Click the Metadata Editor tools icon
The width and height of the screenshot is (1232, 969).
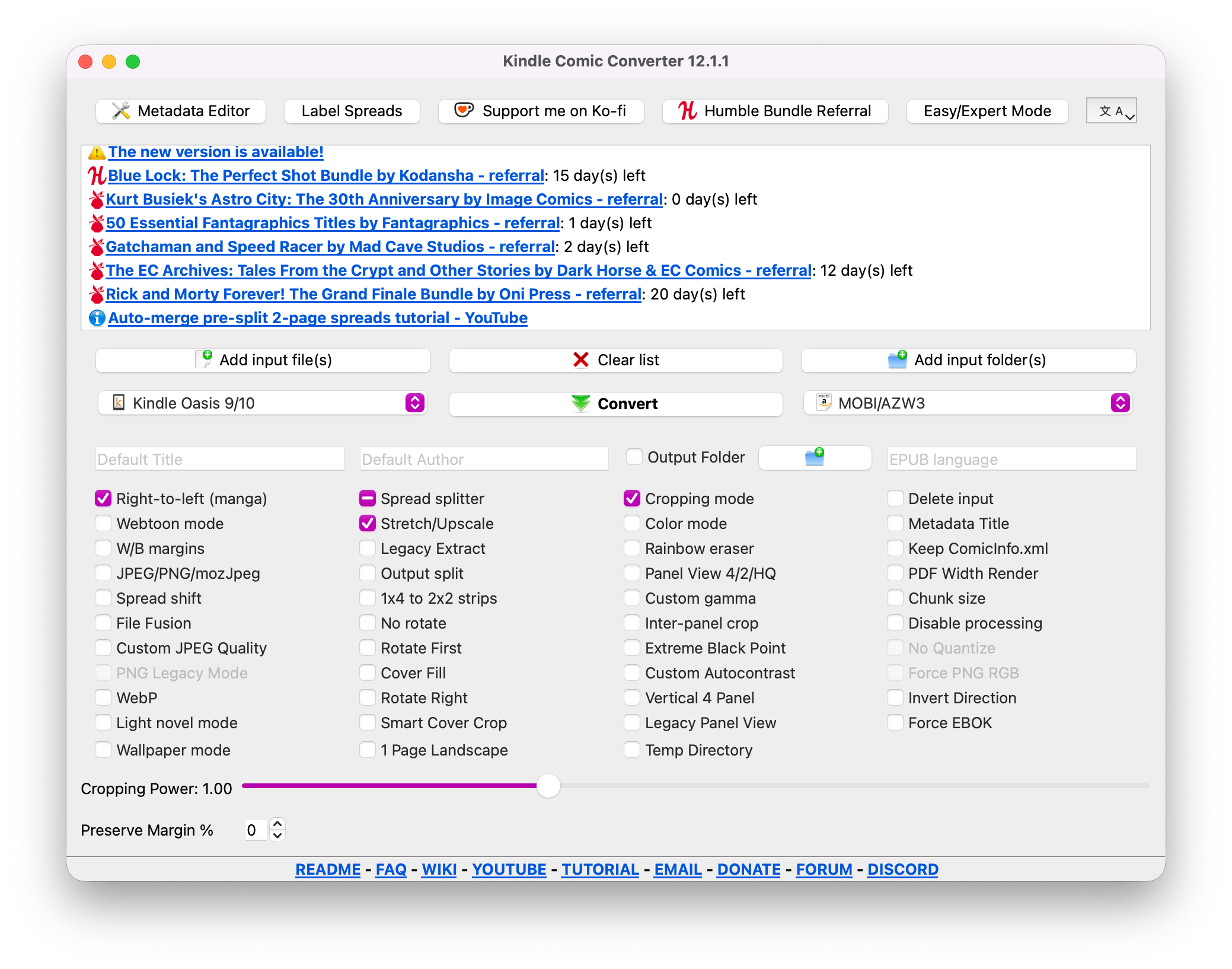121,111
